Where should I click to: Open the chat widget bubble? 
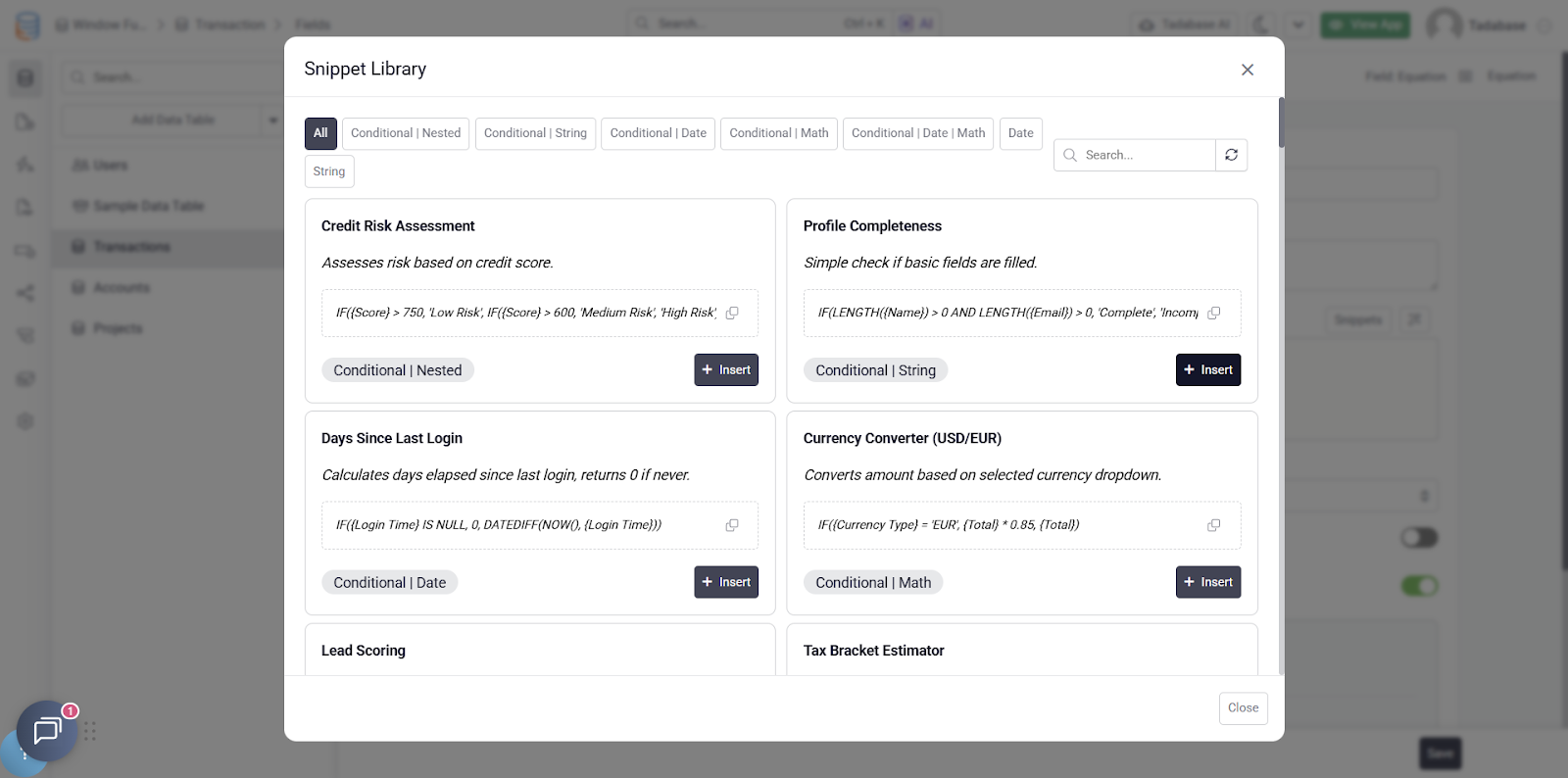click(x=46, y=731)
